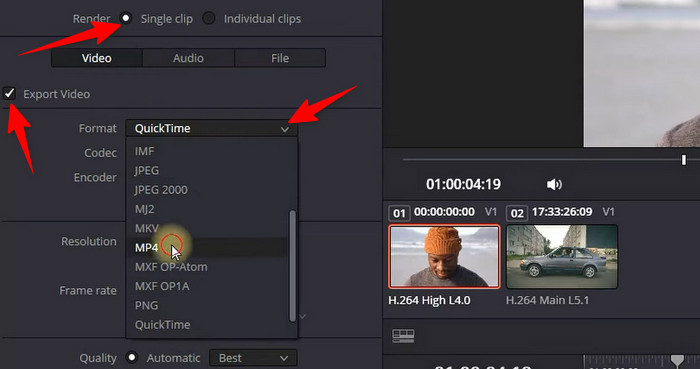The width and height of the screenshot is (700, 369).
Task: Click the clip thumbnail view icon
Action: pos(403,336)
